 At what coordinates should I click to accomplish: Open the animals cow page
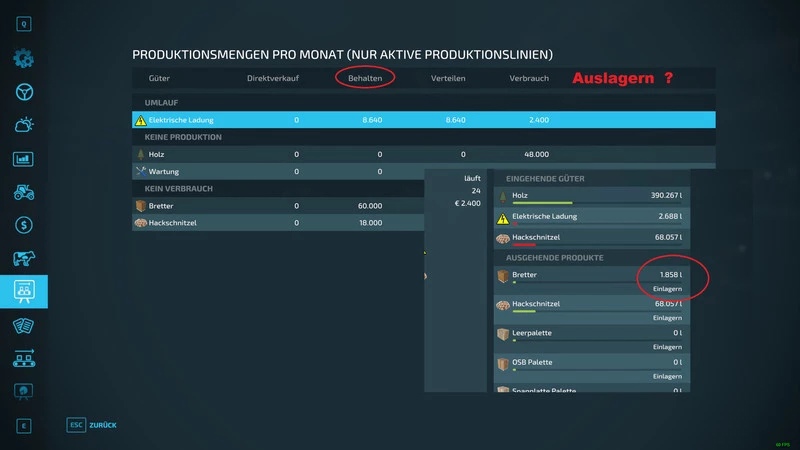pyautogui.click(x=24, y=259)
